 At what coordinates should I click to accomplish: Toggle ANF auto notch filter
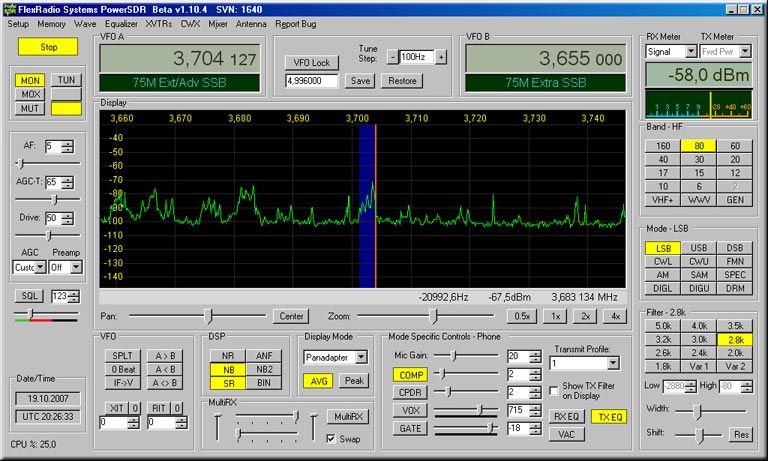tap(264, 356)
